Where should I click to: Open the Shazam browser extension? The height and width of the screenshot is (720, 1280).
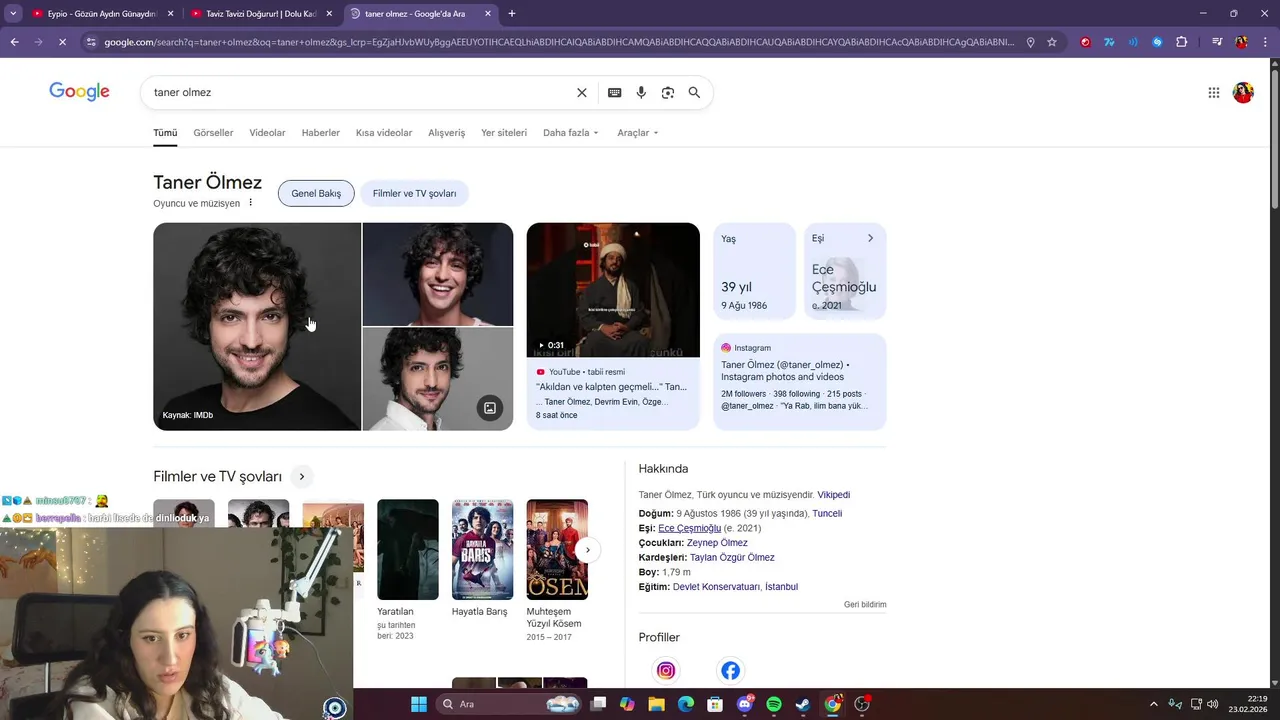[x=1157, y=42]
